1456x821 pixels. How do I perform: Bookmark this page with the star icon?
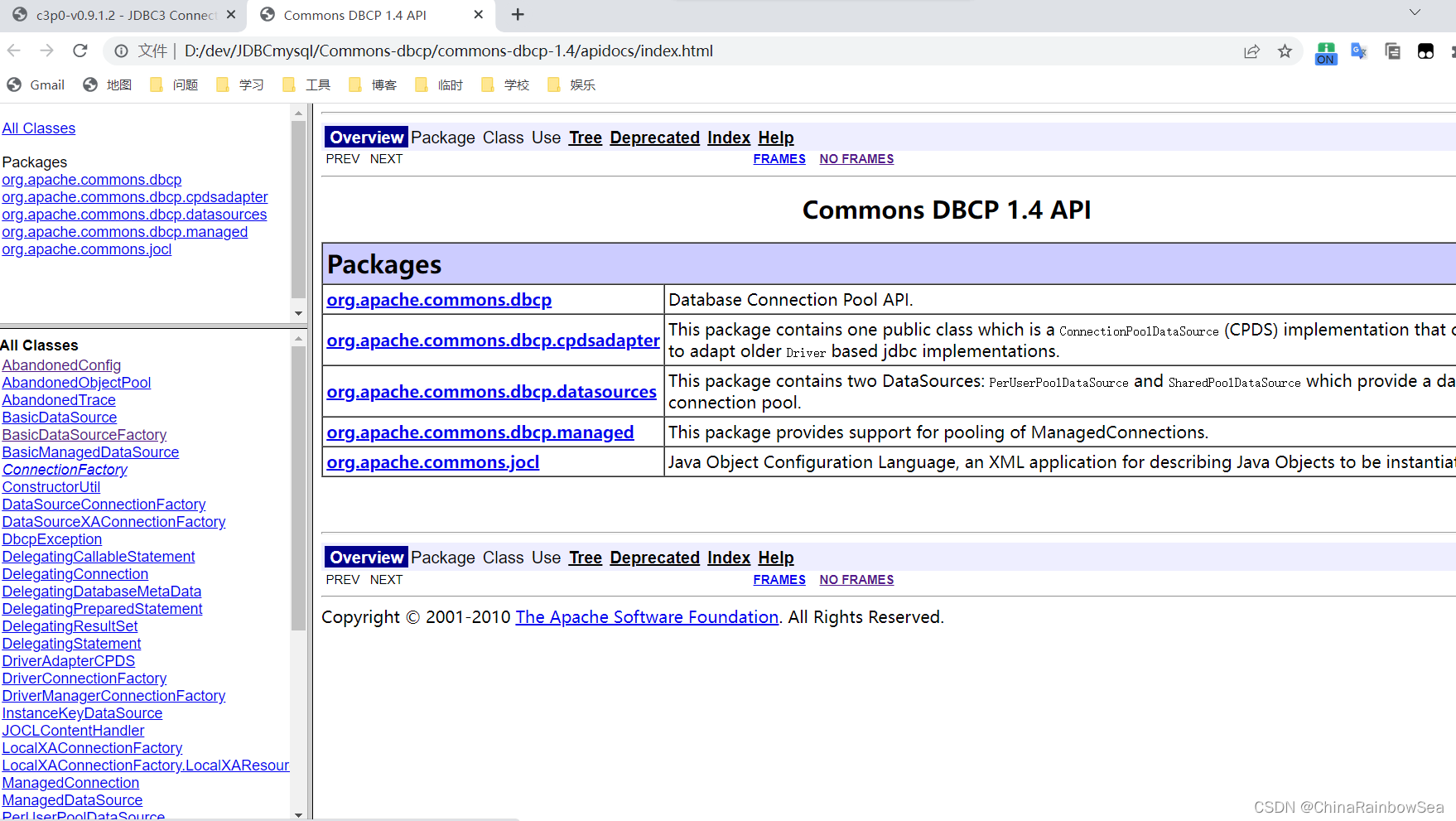coord(1285,51)
